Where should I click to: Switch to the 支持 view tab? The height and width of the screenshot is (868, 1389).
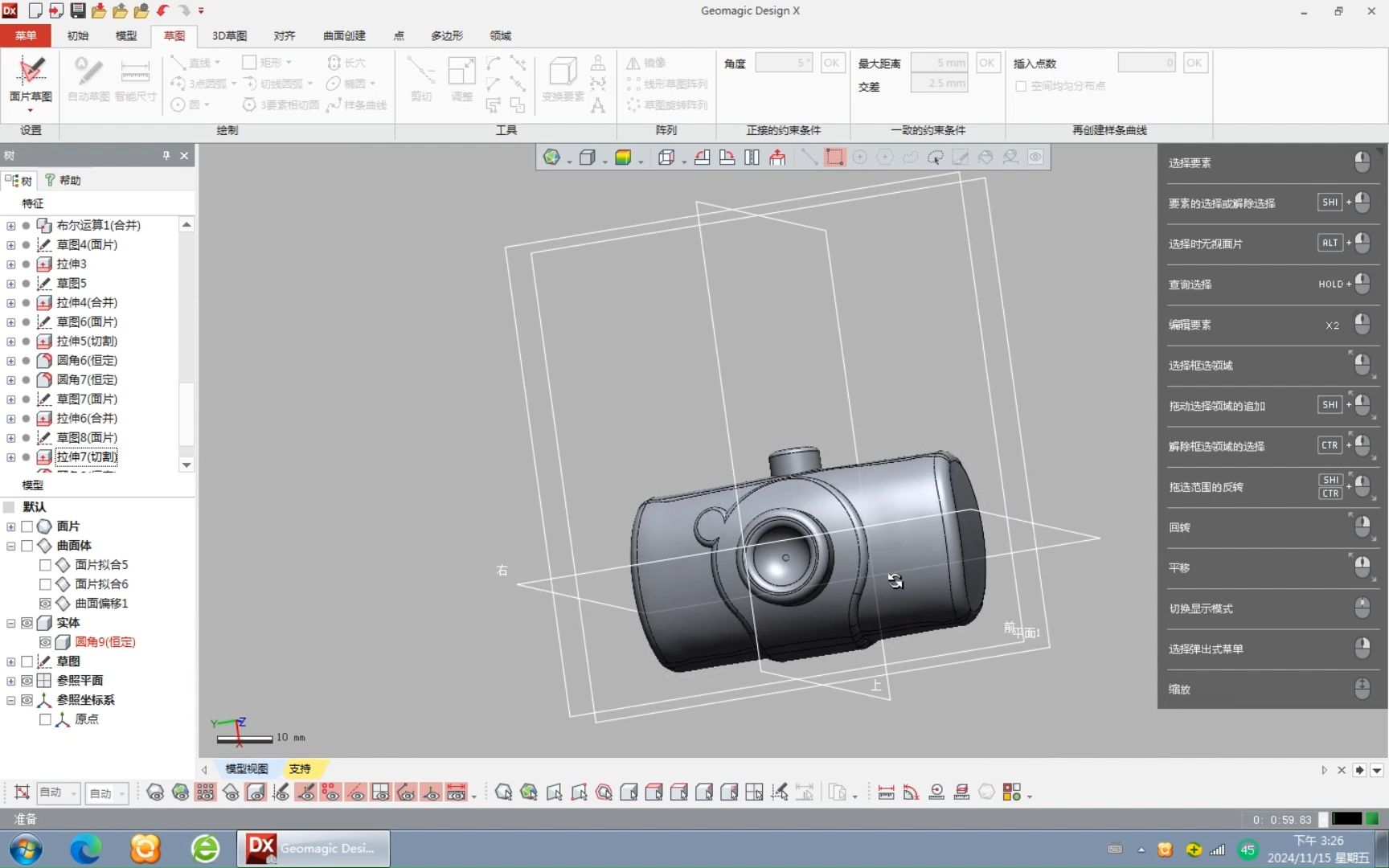click(300, 769)
